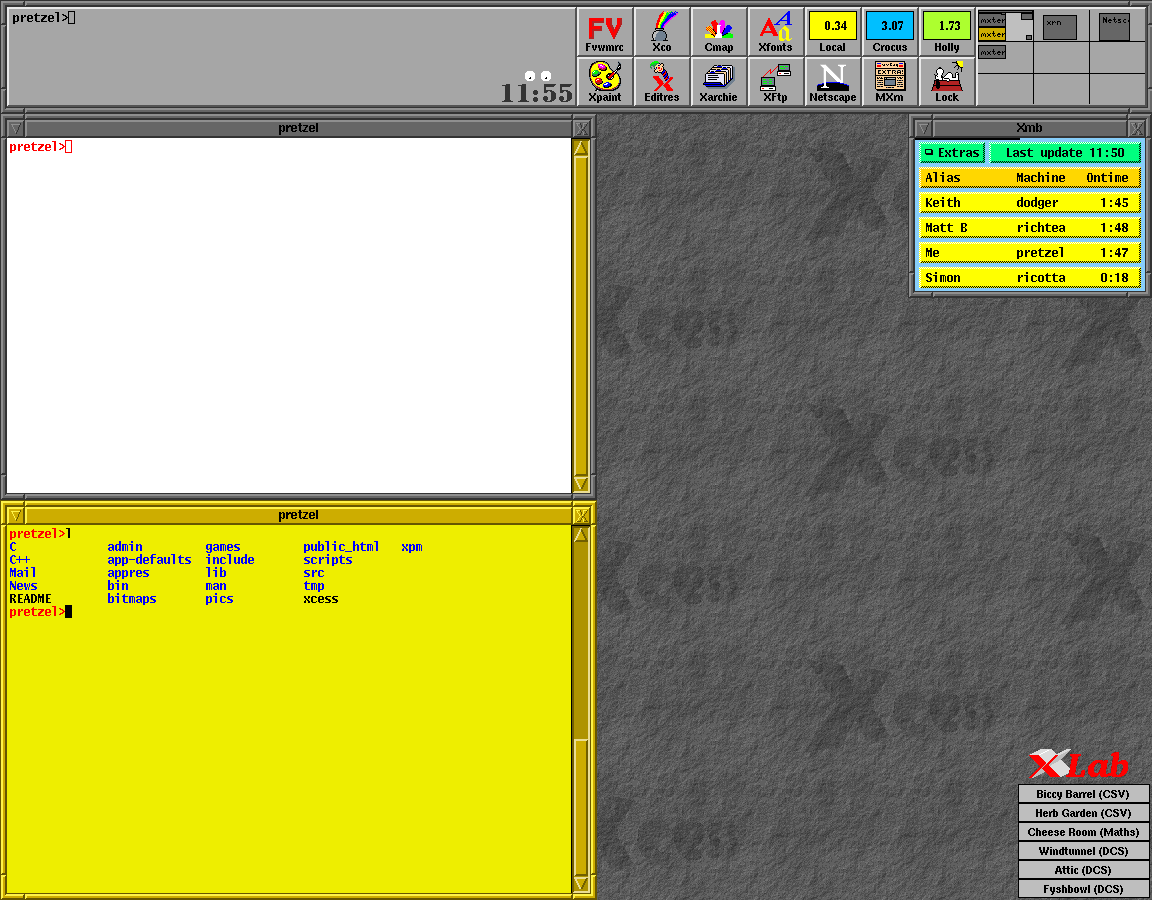Viewport: 1152px width, 900px height.
Task: Click the Crocus load monitor
Action: point(889,32)
